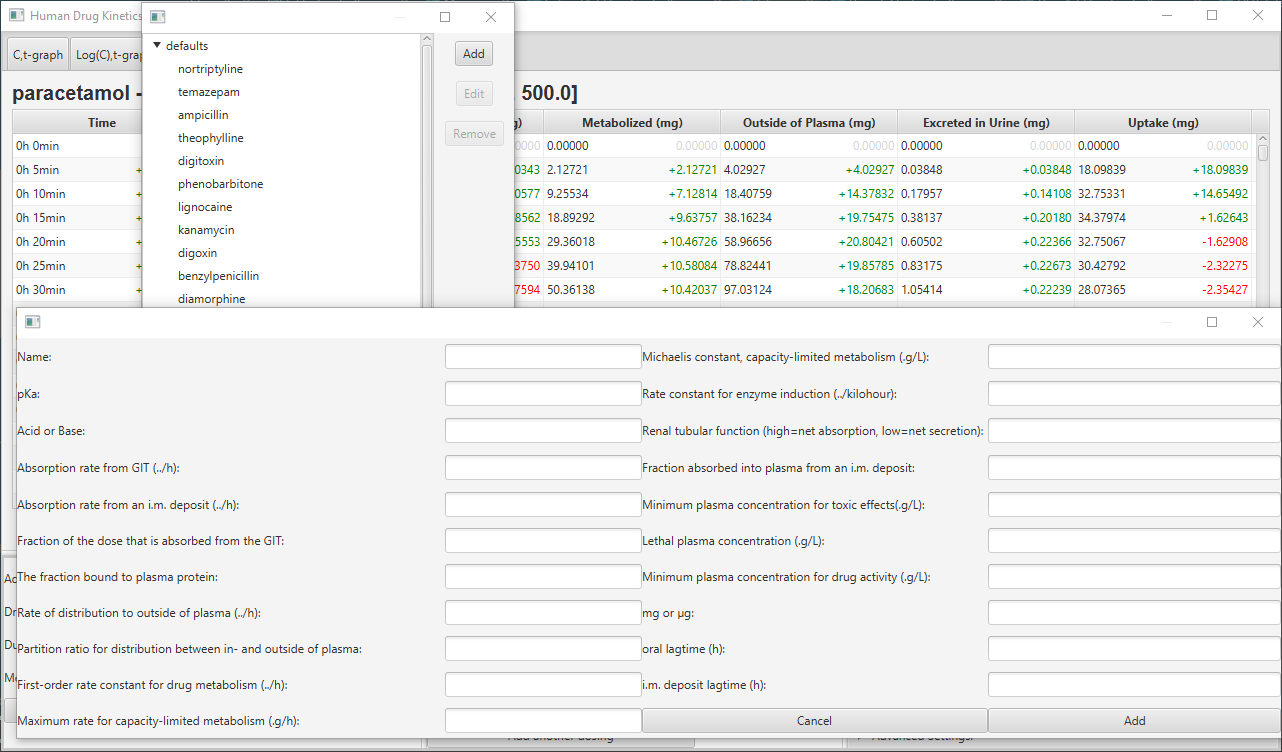Screen dimensions: 1282x752
Task: Focus the pKa text field
Action: click(x=542, y=394)
